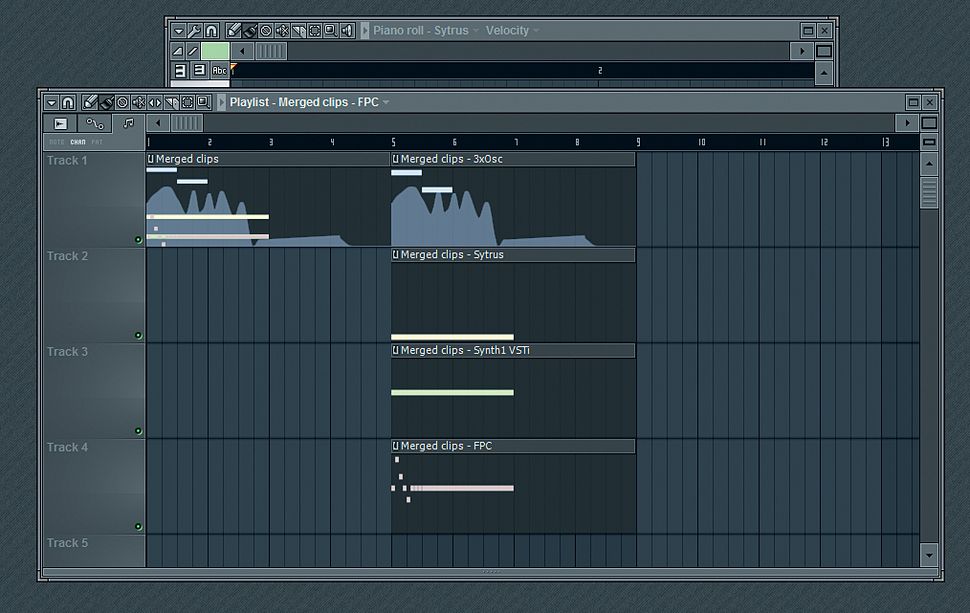
Task: Toggle the Piano roll slide note button
Action: pos(178,51)
